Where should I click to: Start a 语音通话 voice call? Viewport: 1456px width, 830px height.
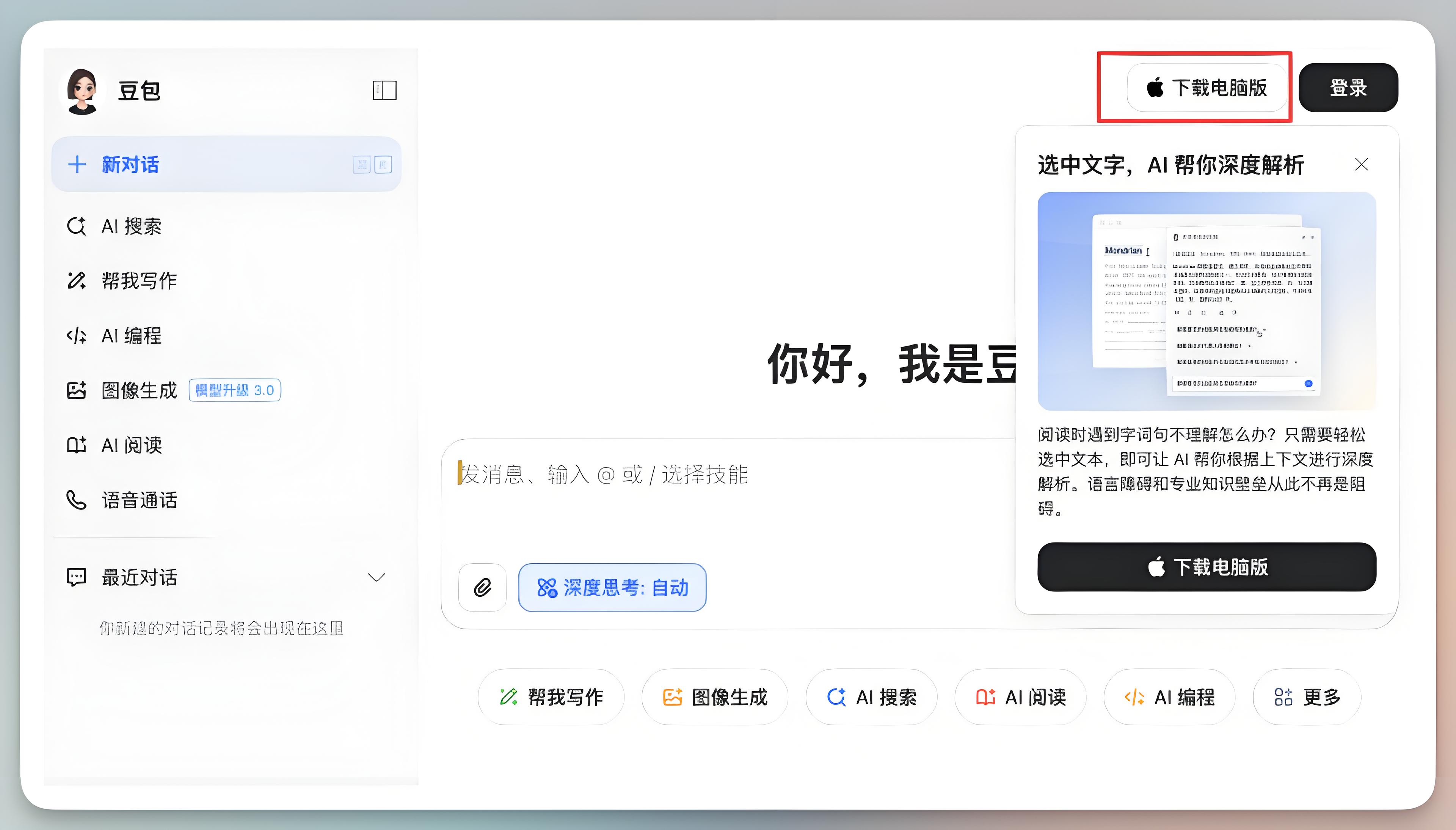139,500
